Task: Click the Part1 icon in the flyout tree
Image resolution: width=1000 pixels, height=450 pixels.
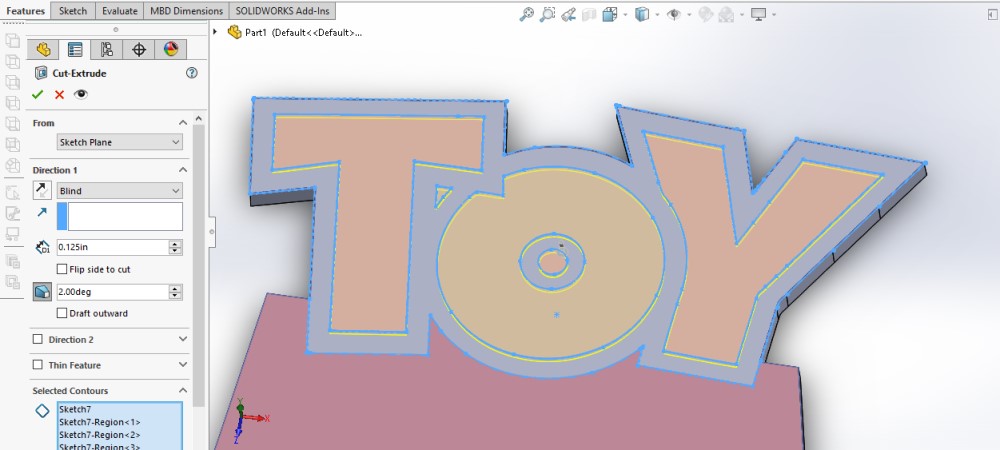Action: (234, 33)
